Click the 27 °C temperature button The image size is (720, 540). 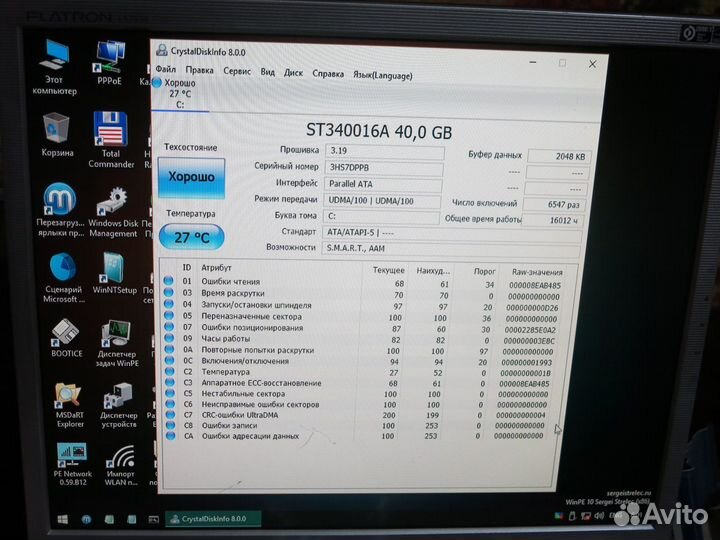point(191,237)
